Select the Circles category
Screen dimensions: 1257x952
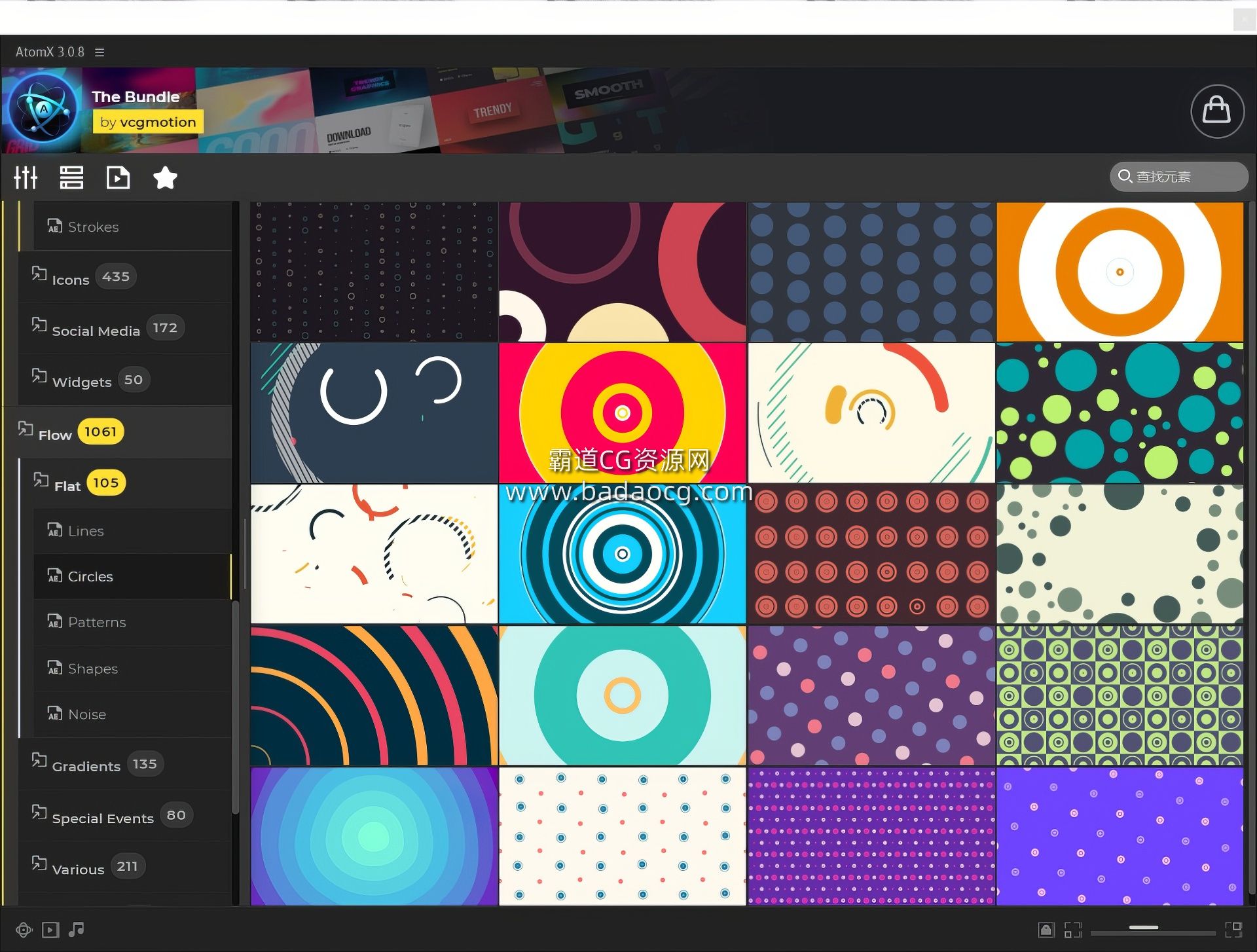pyautogui.click(x=133, y=576)
